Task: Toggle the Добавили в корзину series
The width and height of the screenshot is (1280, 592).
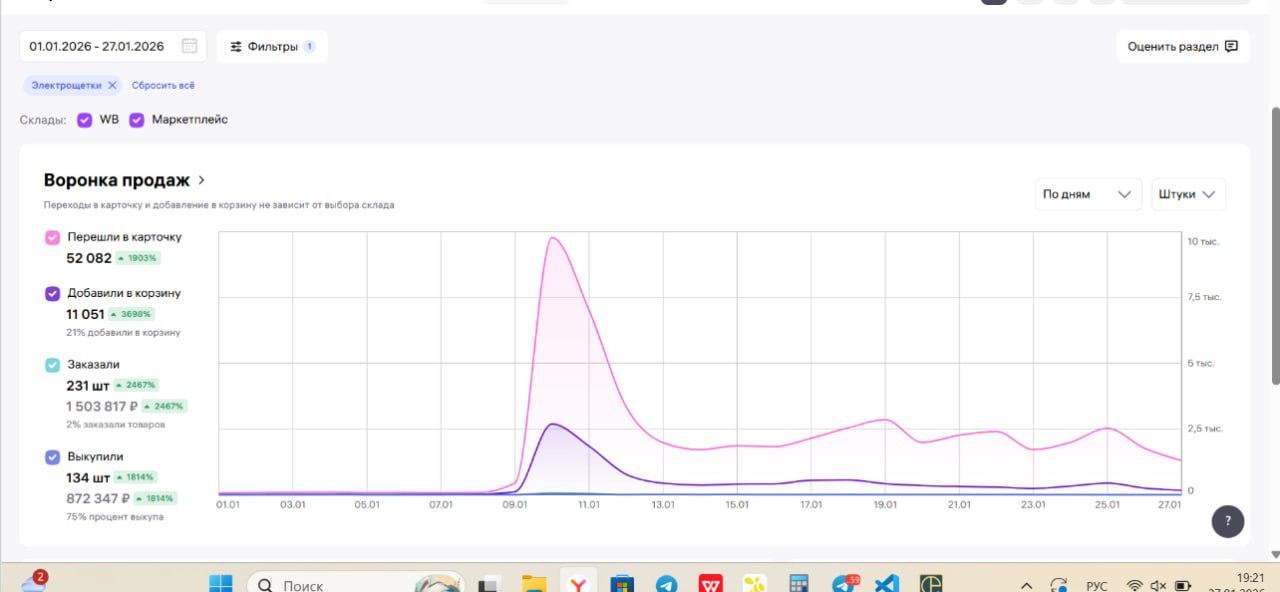Action: [x=52, y=294]
